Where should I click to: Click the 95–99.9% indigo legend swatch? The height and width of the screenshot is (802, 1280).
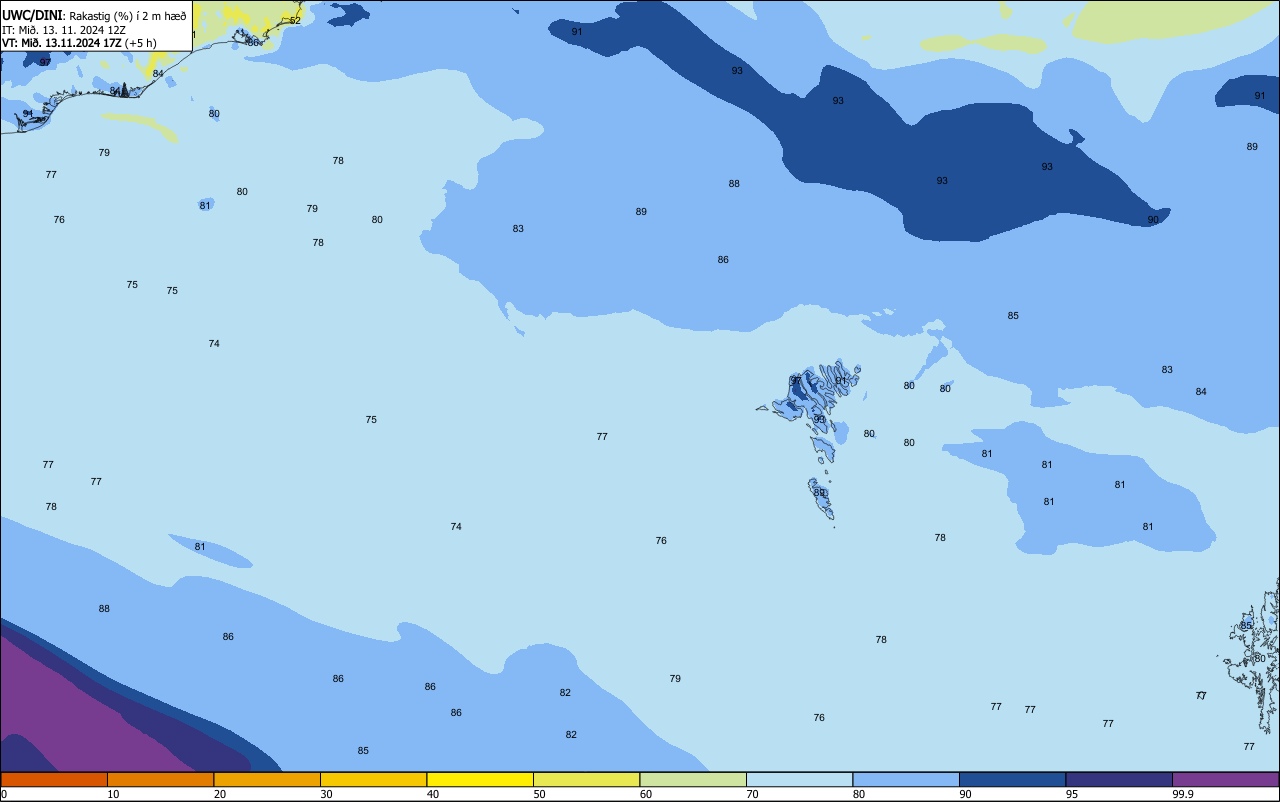1119,779
